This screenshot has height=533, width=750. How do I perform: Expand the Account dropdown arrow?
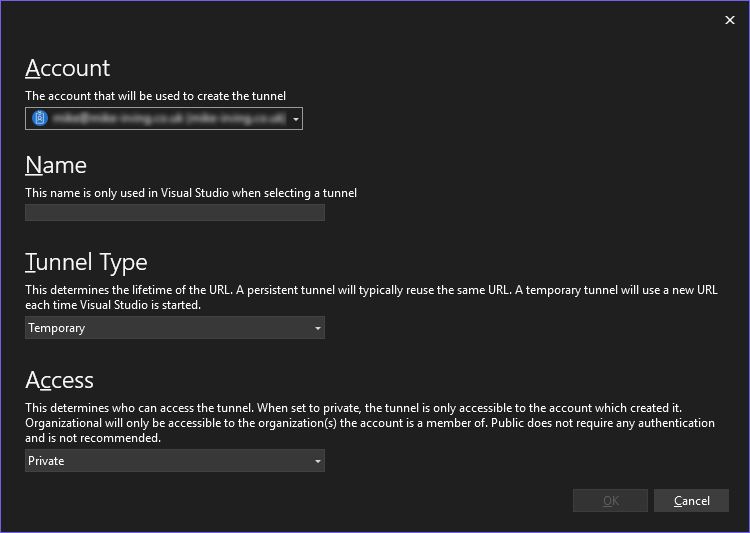(296, 119)
